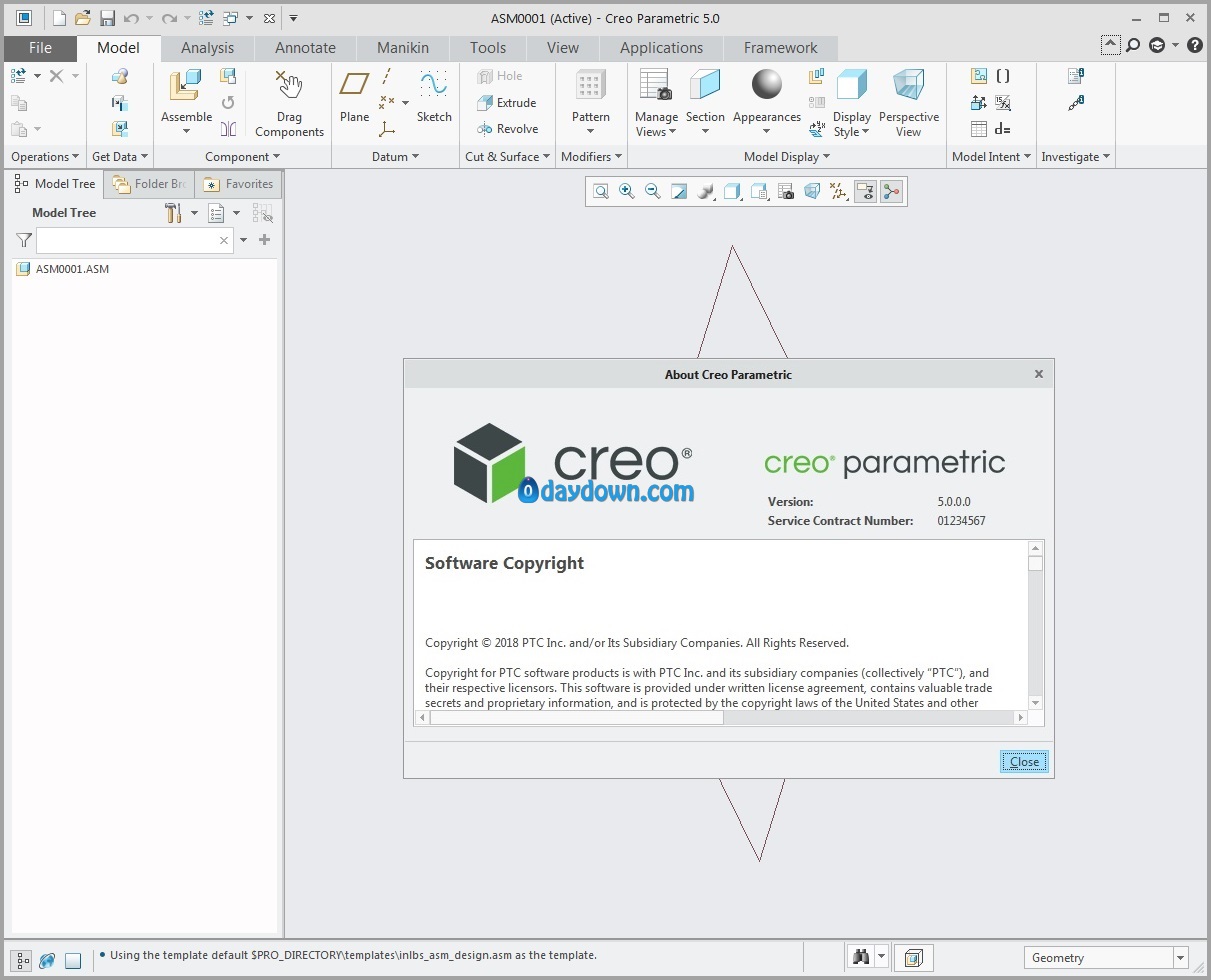Expand the Operations group dropdown
Viewport: 1211px width, 980px height.
[x=45, y=157]
